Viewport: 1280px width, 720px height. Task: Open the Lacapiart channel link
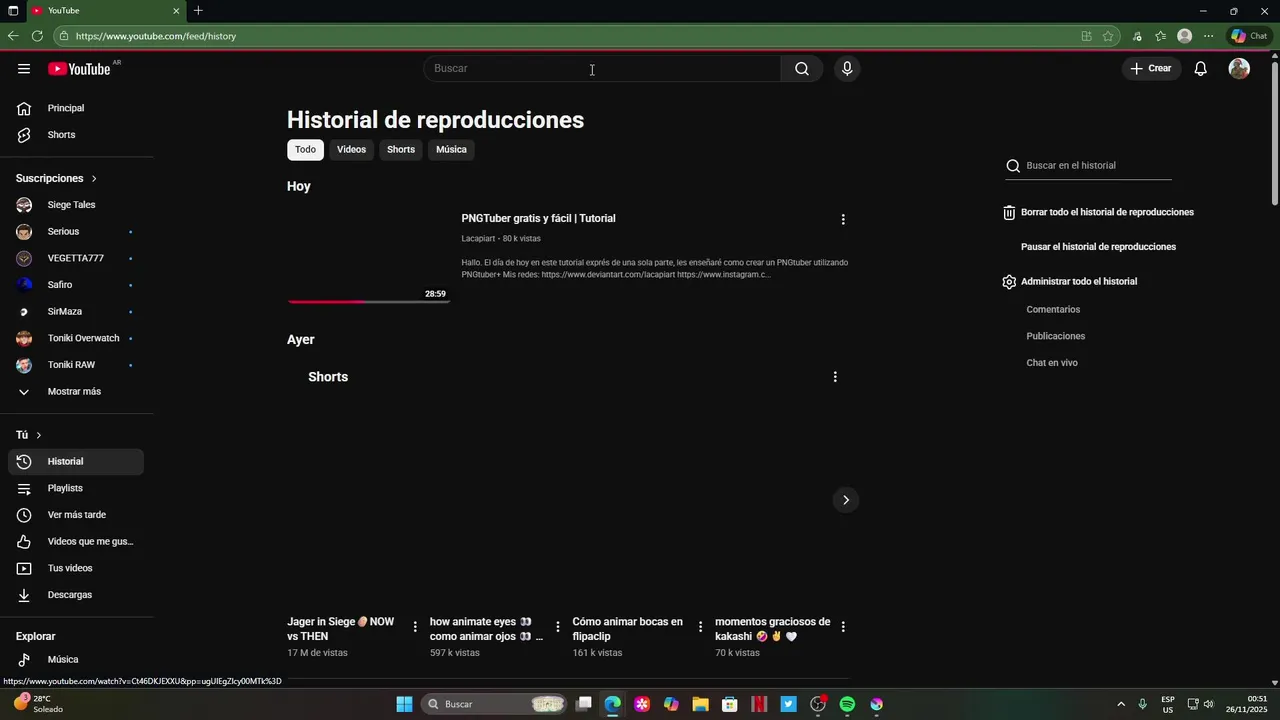coord(478,239)
